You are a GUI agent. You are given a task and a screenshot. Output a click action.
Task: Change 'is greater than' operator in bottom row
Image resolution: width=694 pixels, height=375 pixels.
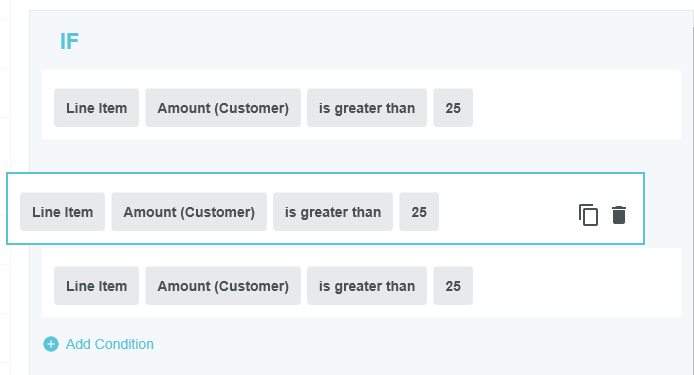(367, 286)
